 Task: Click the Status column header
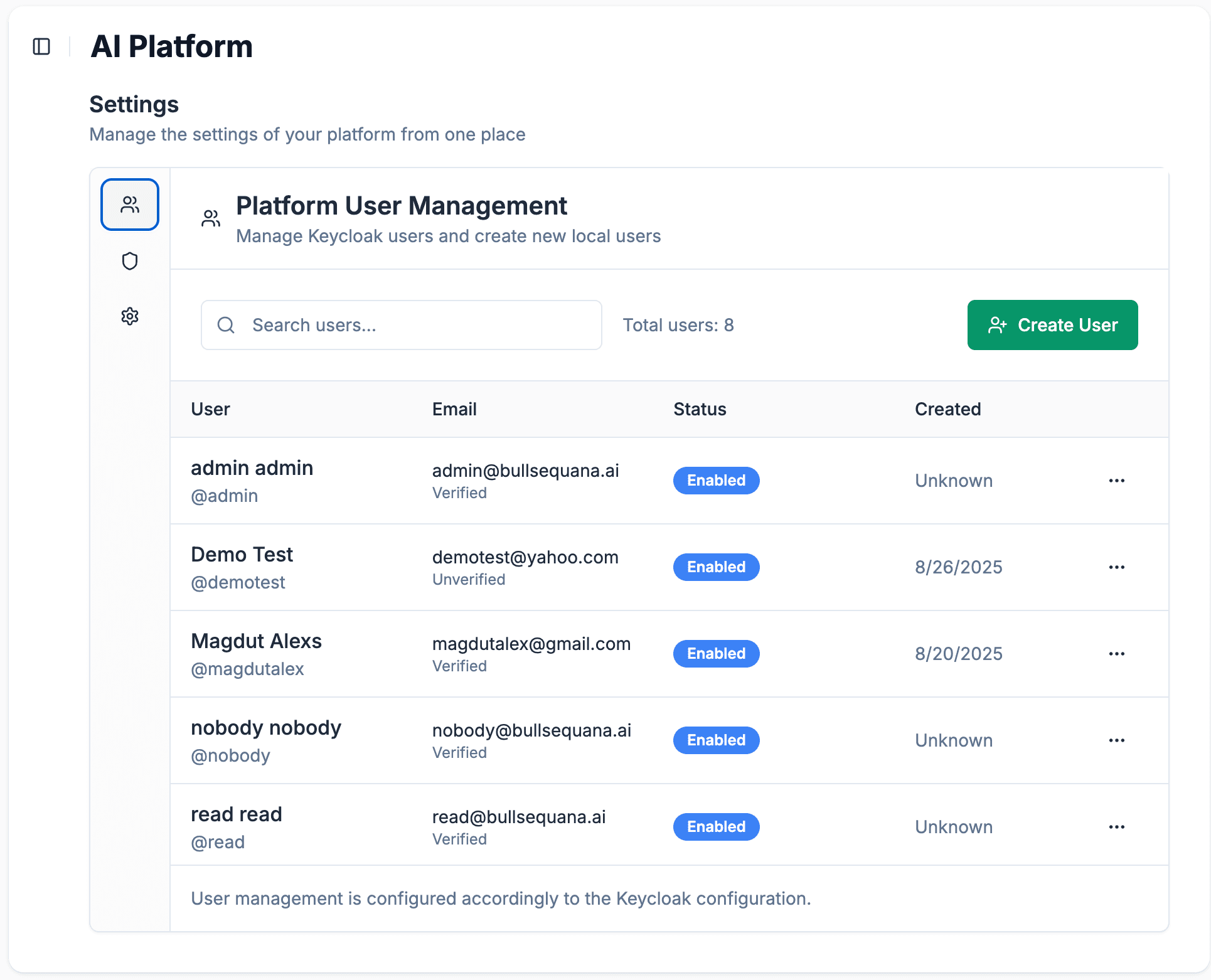(700, 409)
